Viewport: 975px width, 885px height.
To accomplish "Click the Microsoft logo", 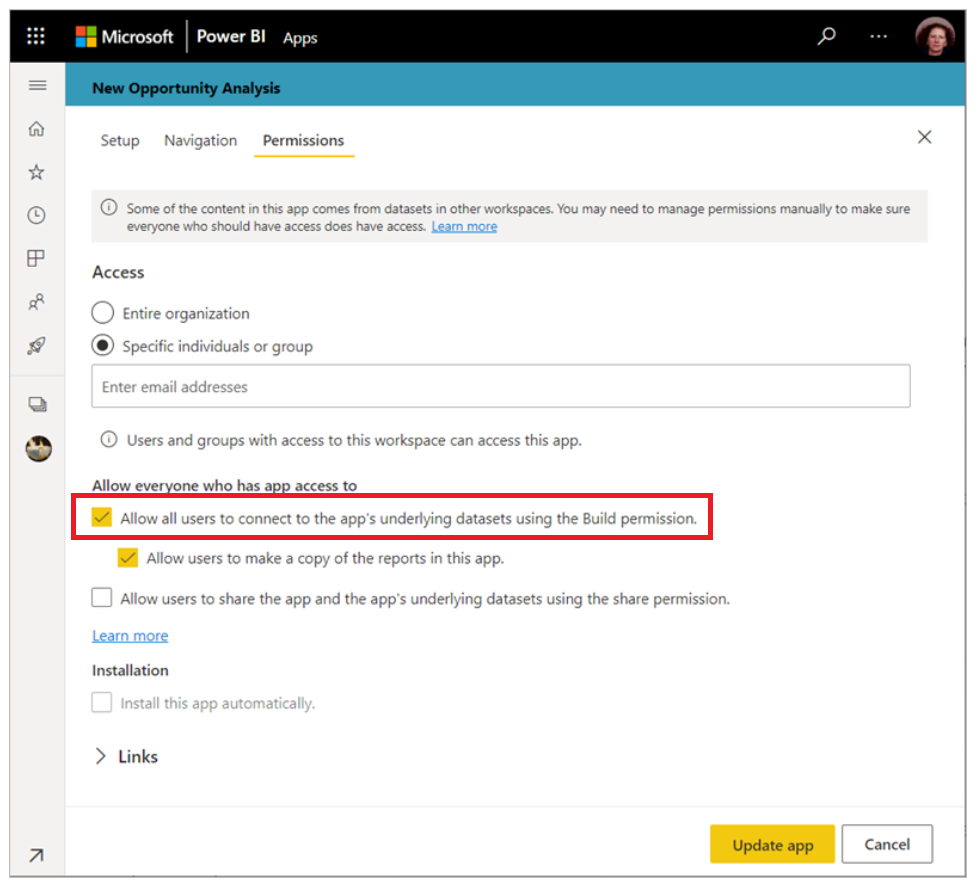I will 124,37.
